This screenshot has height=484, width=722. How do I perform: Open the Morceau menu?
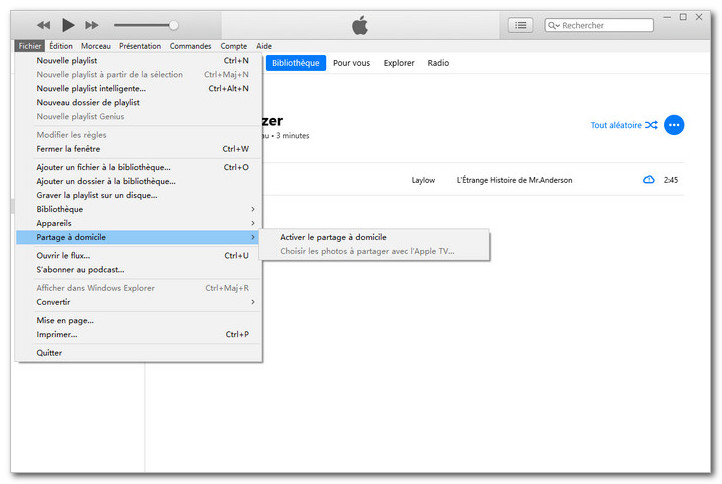(96, 46)
